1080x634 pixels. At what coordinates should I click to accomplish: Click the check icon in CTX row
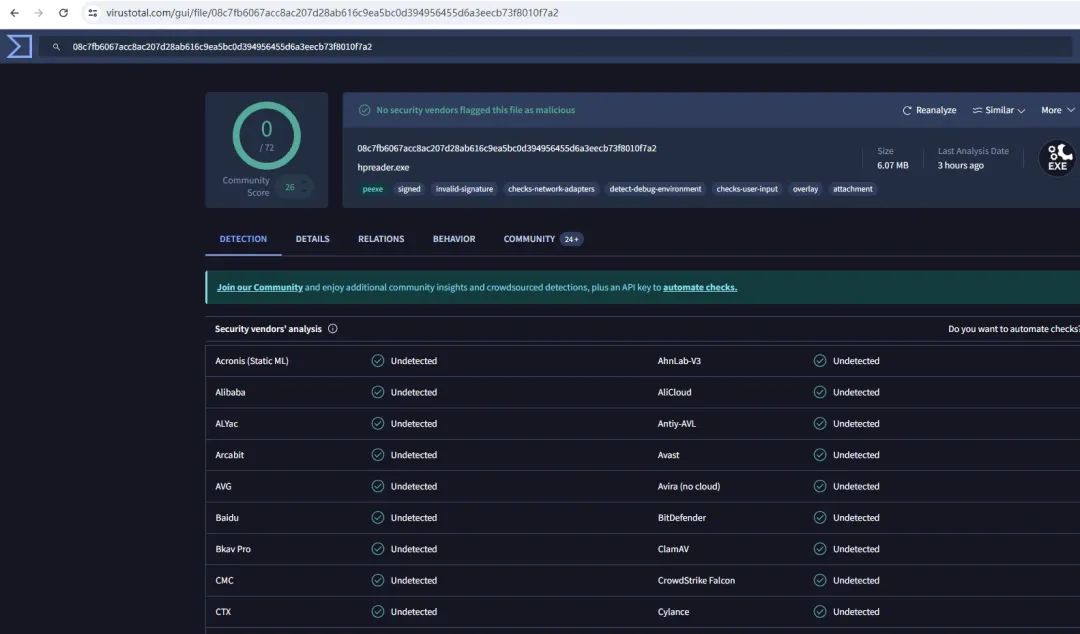click(377, 612)
